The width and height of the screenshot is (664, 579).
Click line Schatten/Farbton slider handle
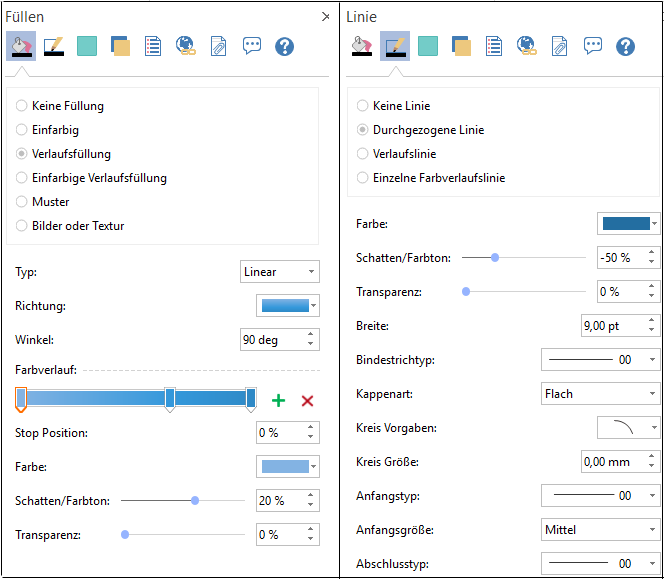click(495, 258)
